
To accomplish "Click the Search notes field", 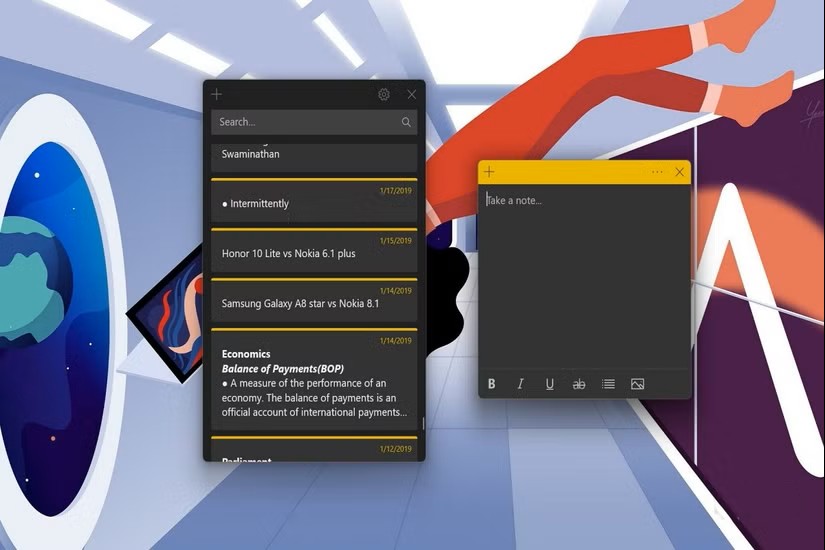I will click(x=314, y=122).
